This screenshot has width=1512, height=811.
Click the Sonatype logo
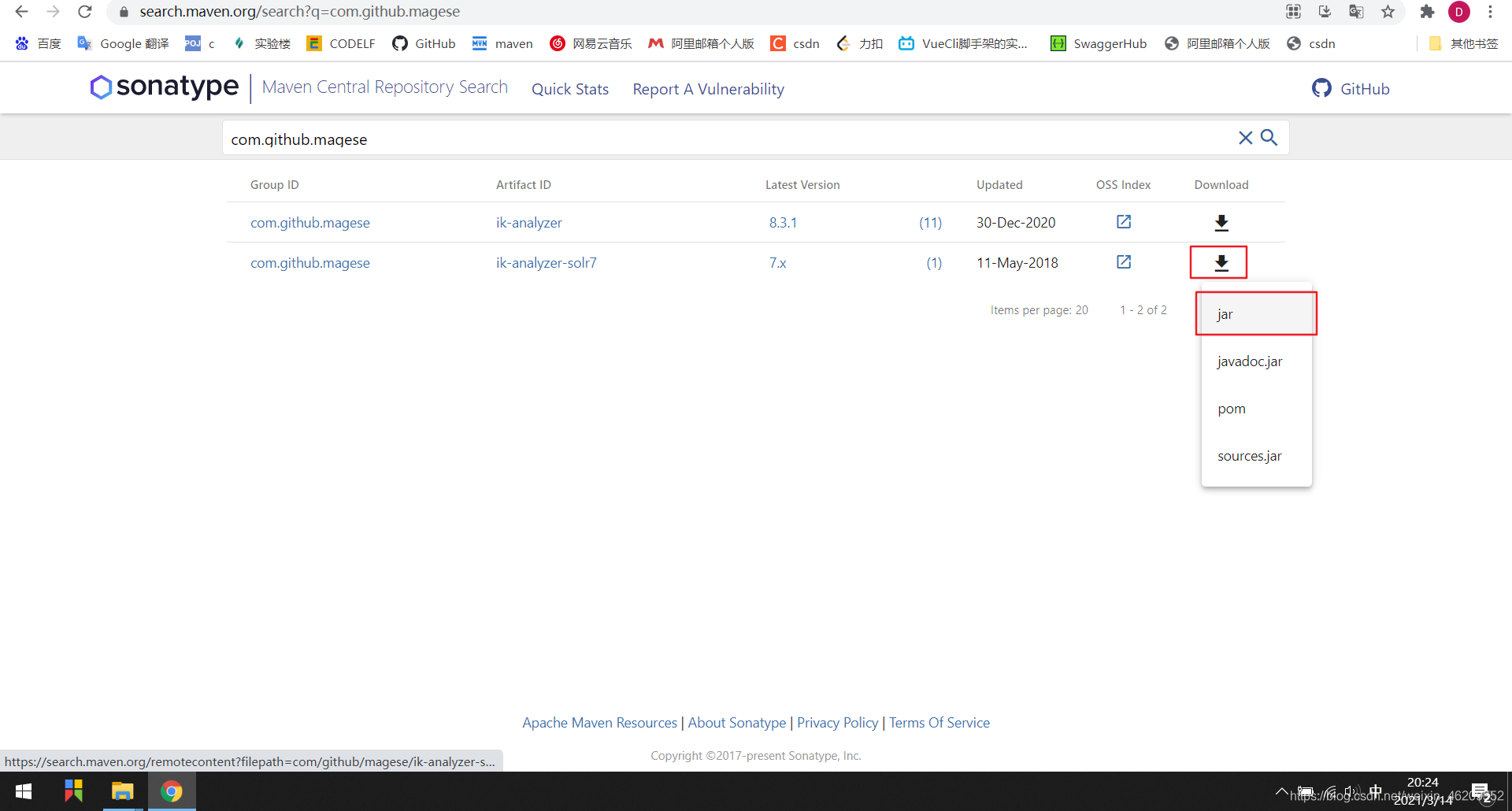[x=164, y=87]
